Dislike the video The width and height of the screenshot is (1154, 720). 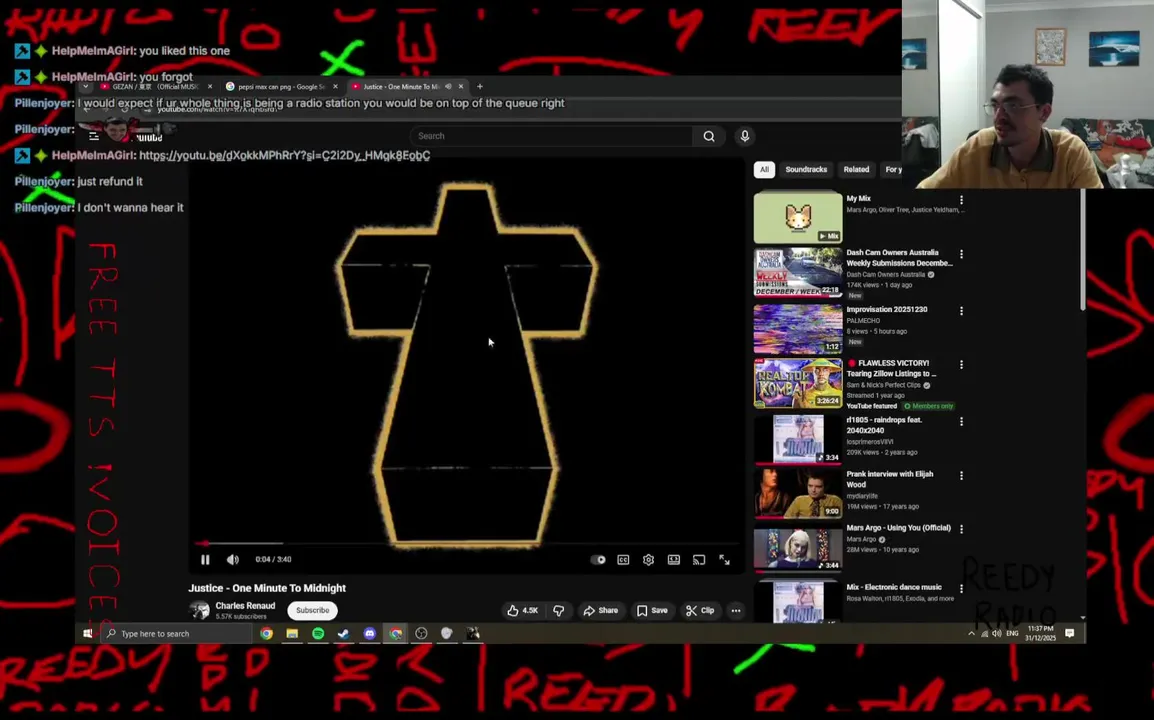pyautogui.click(x=559, y=610)
